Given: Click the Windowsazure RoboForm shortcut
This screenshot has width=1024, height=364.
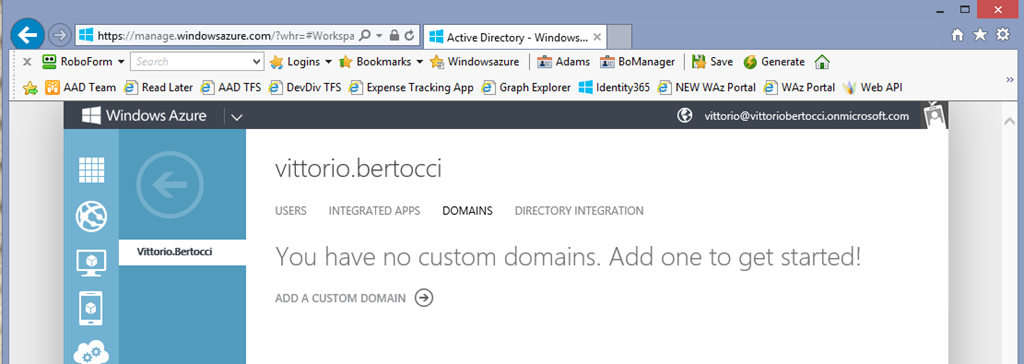Looking at the screenshot, I should click(475, 62).
